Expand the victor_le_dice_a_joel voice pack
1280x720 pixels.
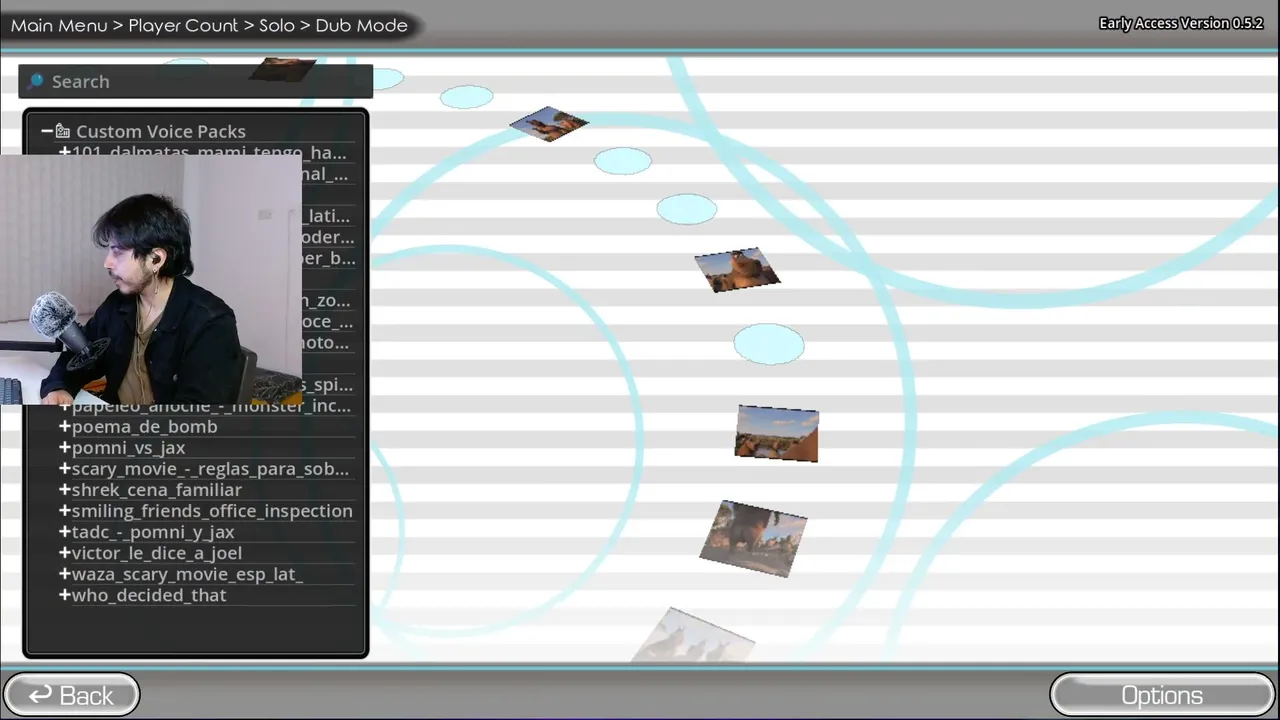(x=65, y=552)
